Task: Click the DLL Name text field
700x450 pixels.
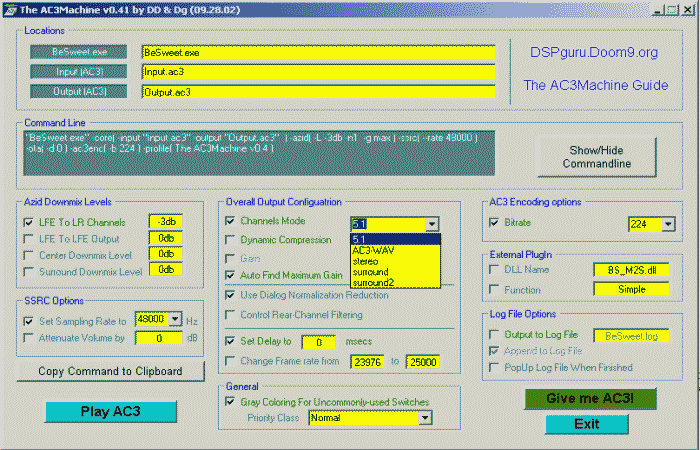Action: tap(630, 269)
